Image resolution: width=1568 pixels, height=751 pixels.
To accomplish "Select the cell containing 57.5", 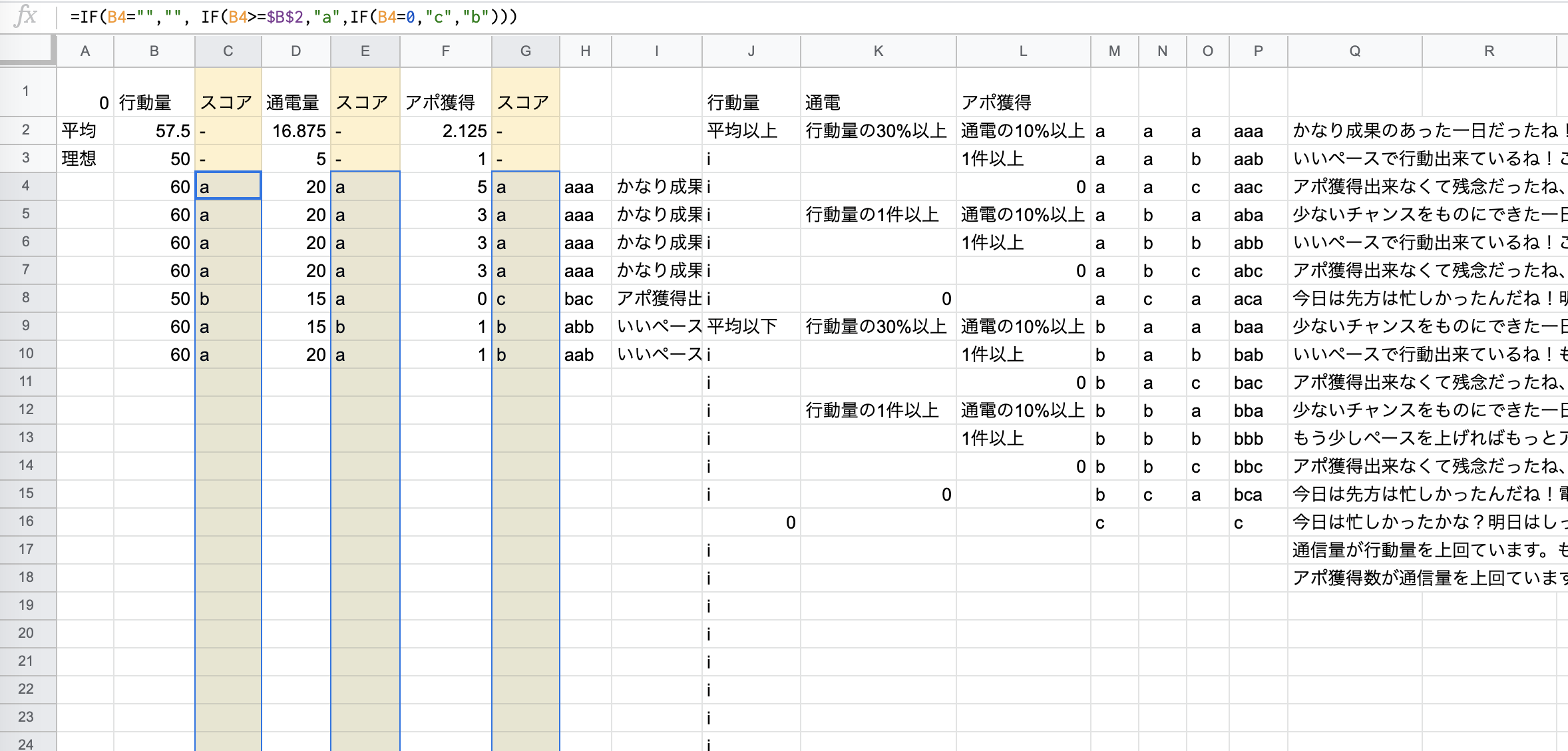I will [x=154, y=130].
